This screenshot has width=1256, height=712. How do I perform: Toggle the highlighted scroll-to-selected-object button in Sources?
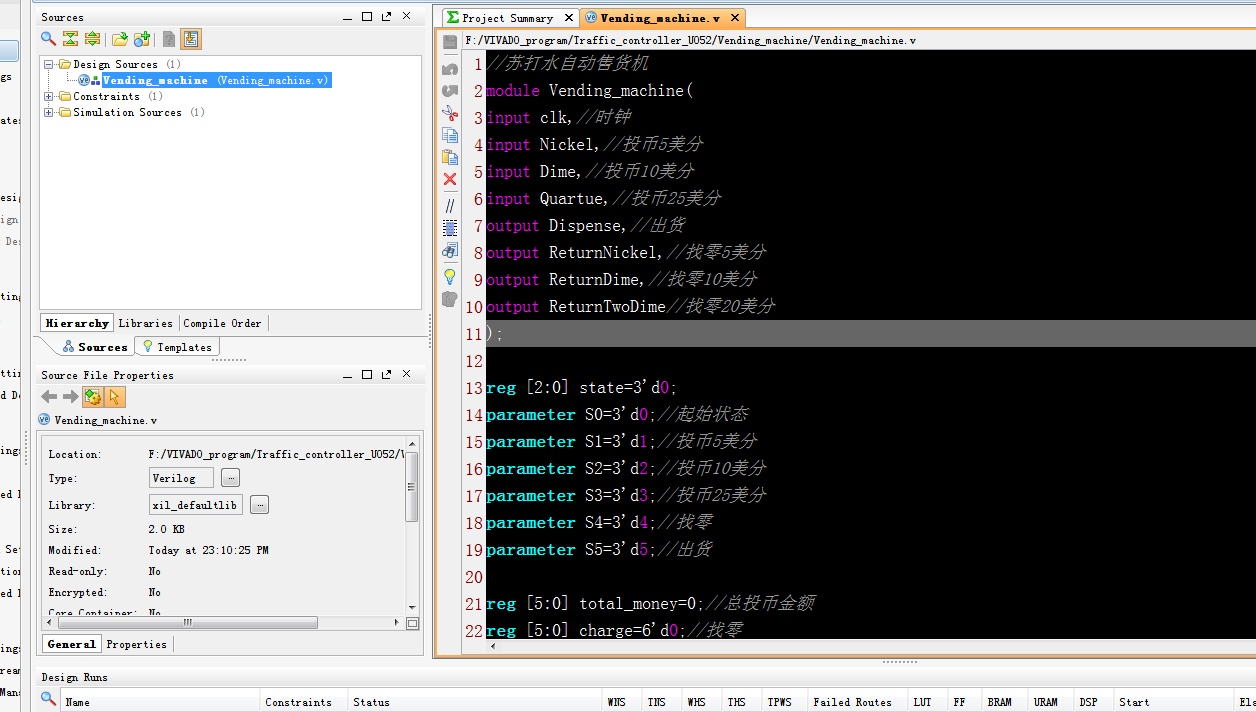click(x=191, y=39)
